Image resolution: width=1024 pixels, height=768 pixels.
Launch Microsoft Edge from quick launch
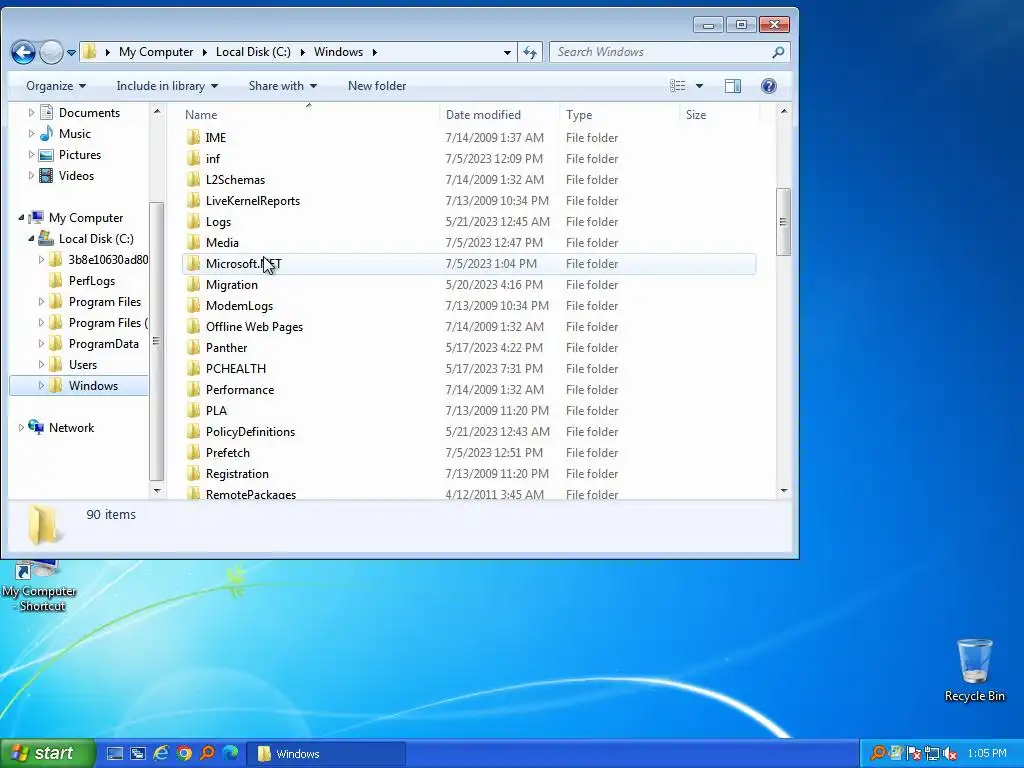point(230,754)
